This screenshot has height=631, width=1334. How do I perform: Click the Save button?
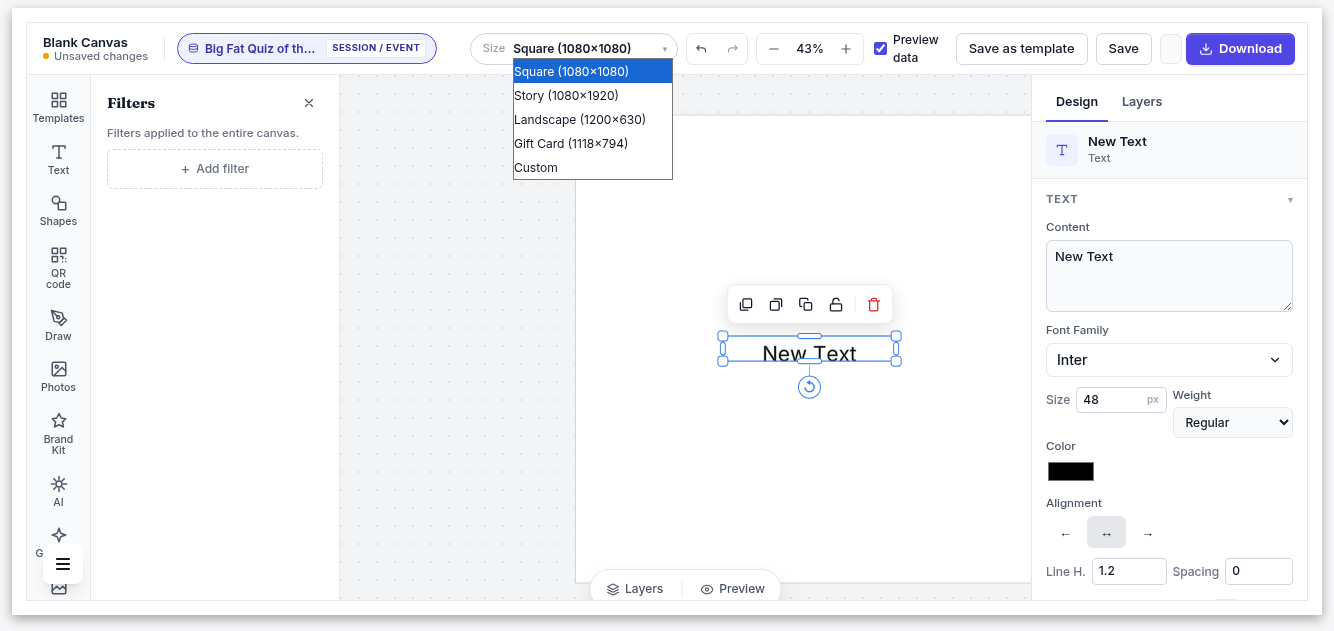pyautogui.click(x=1123, y=49)
